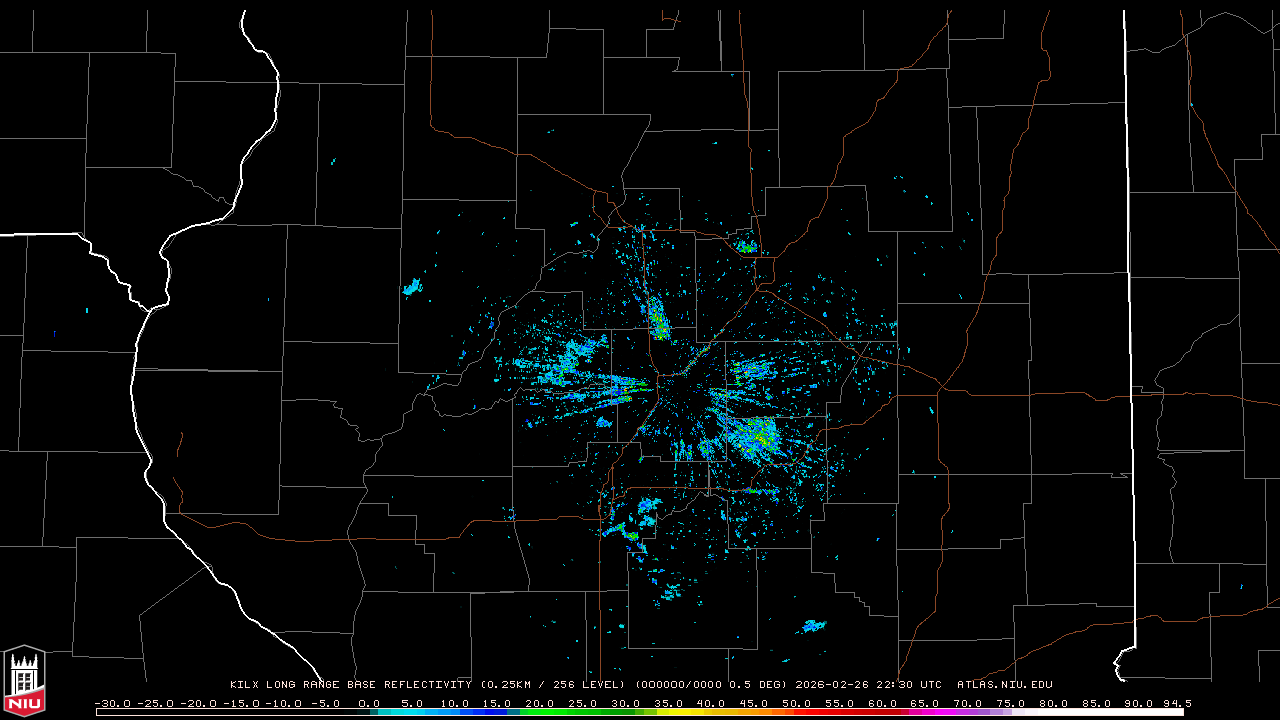Click the small green echo patch north-northeast of radar
The height and width of the screenshot is (720, 1280).
(746, 245)
